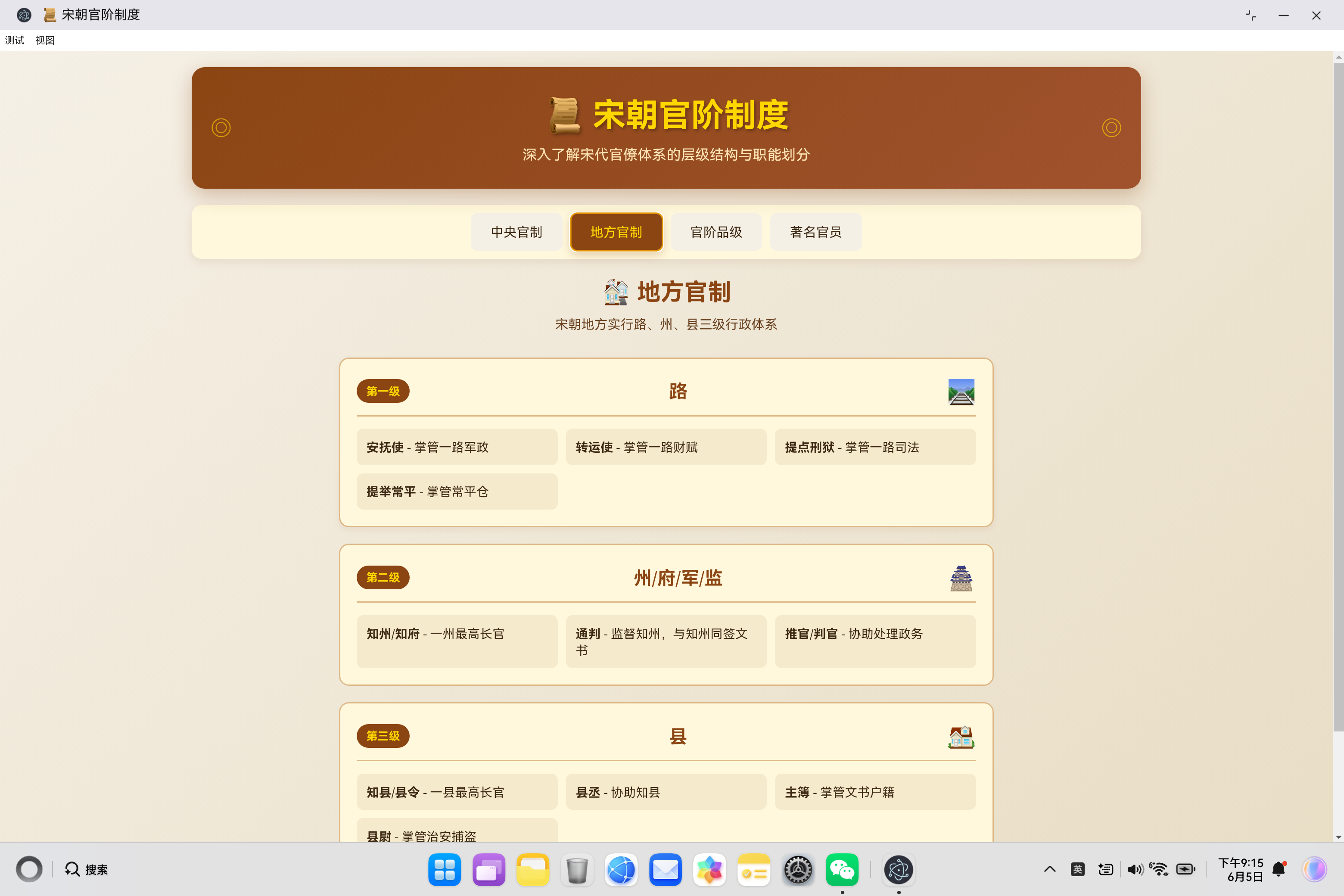Select the 知州/知府 - 一州最高长官 item
This screenshot has width=1344, height=896.
tap(457, 642)
